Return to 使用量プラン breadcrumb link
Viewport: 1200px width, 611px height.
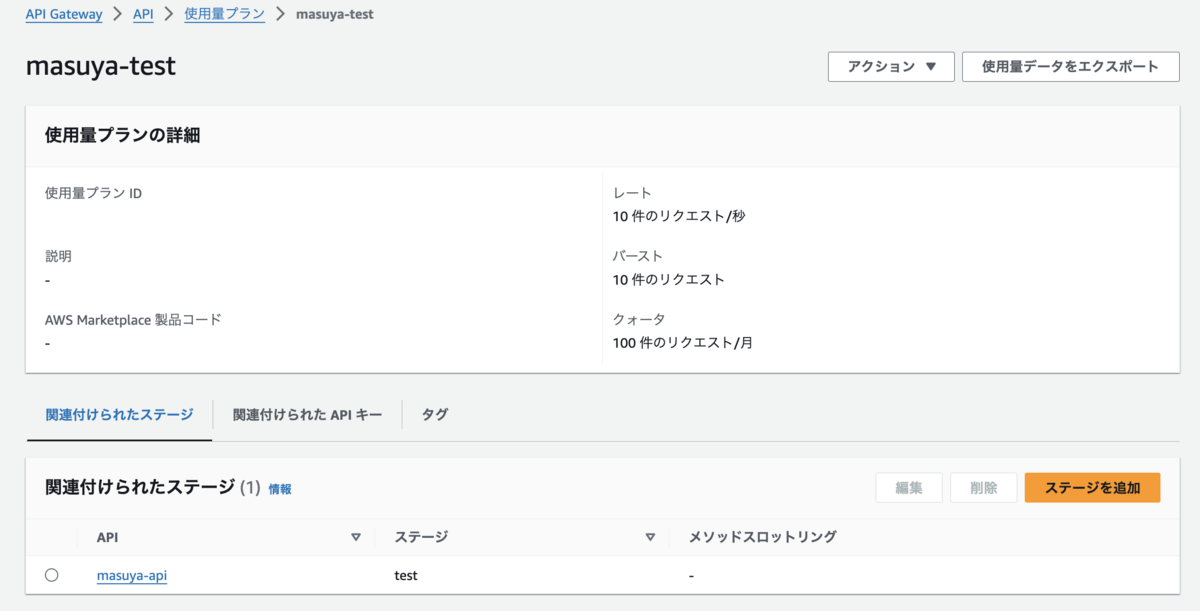(225, 15)
